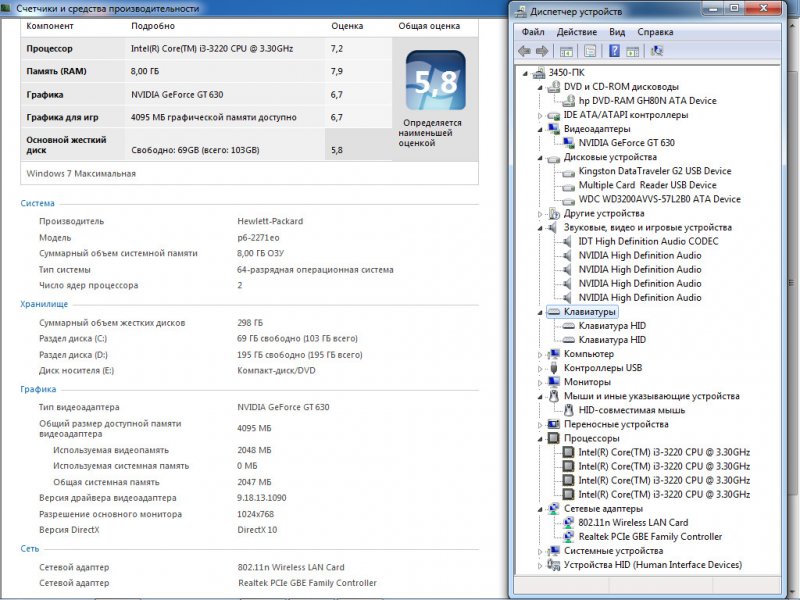Click the 5,8 overall score badge

pos(435,85)
